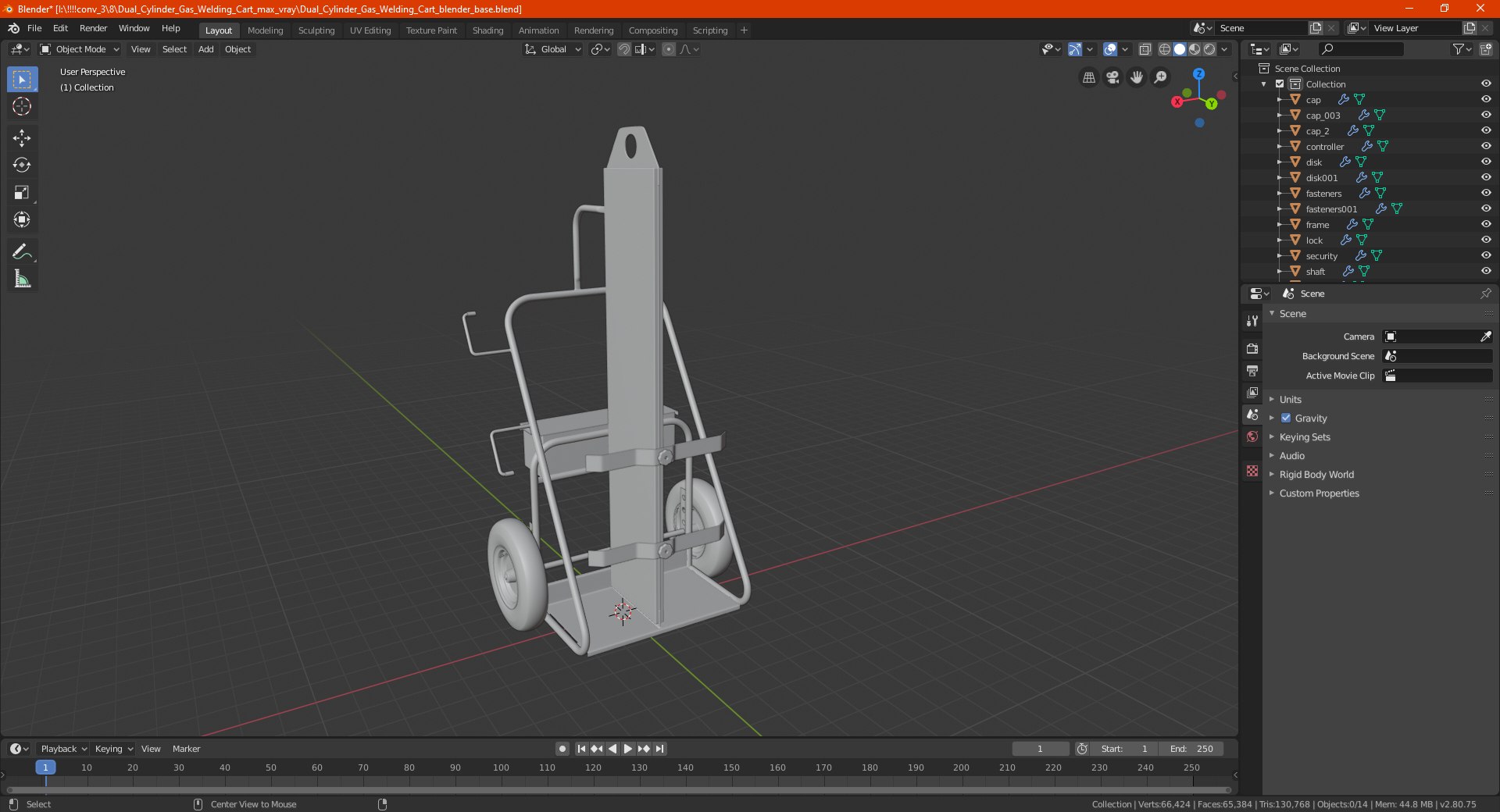Image resolution: width=1500 pixels, height=812 pixels.
Task: Hide the controller object's visibility eye
Action: [x=1486, y=146]
